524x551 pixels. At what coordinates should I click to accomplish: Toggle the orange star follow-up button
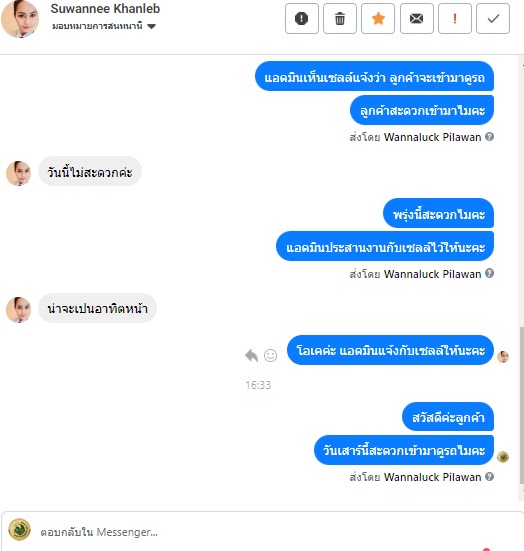378,19
